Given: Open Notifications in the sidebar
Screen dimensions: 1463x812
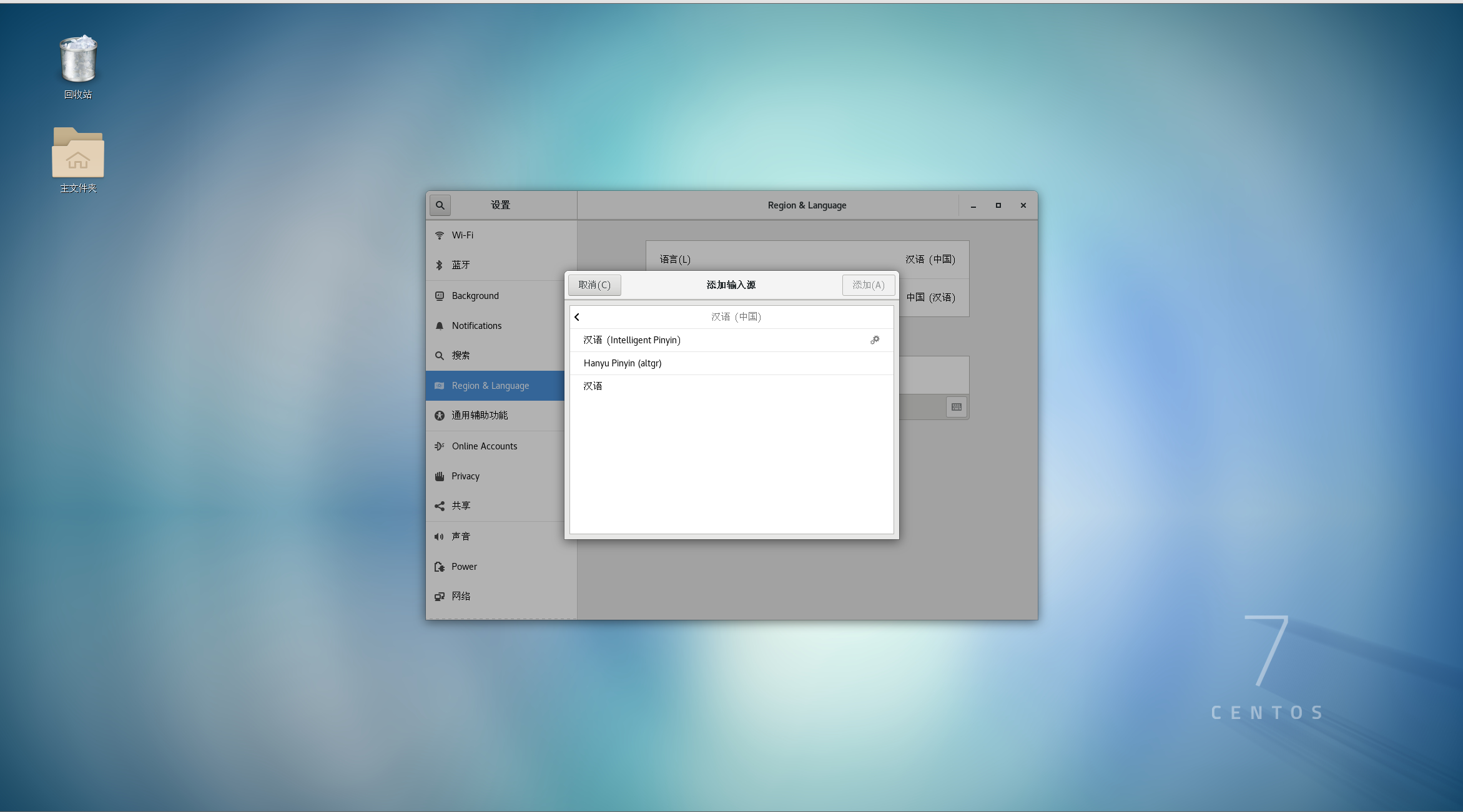Looking at the screenshot, I should coord(476,326).
